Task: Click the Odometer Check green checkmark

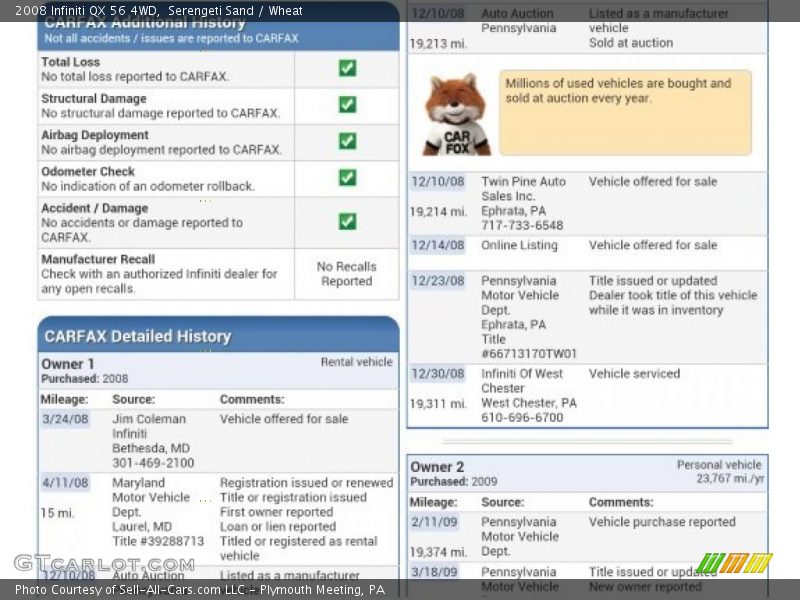Action: [347, 178]
